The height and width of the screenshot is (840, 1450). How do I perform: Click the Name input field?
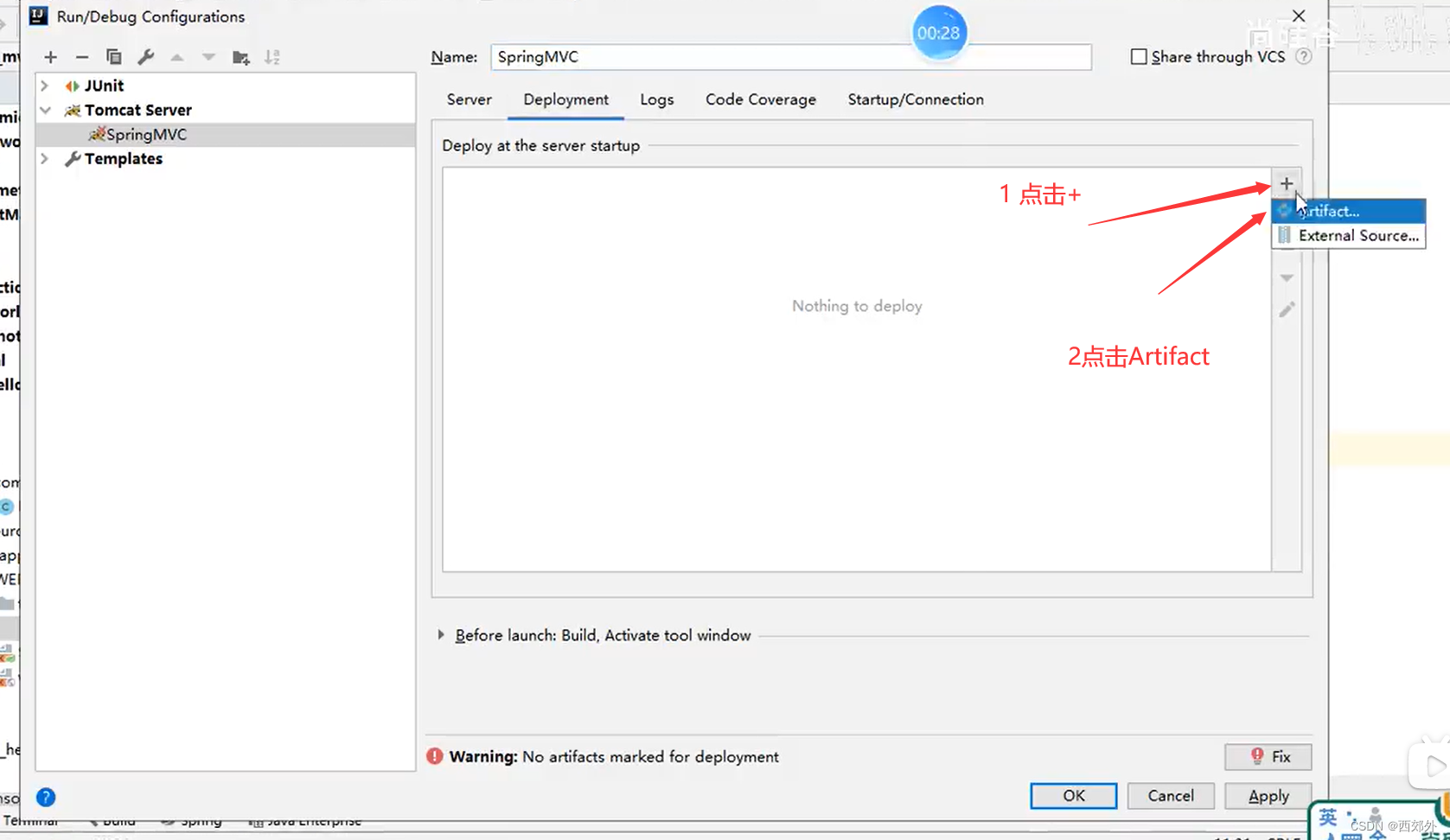tap(791, 57)
